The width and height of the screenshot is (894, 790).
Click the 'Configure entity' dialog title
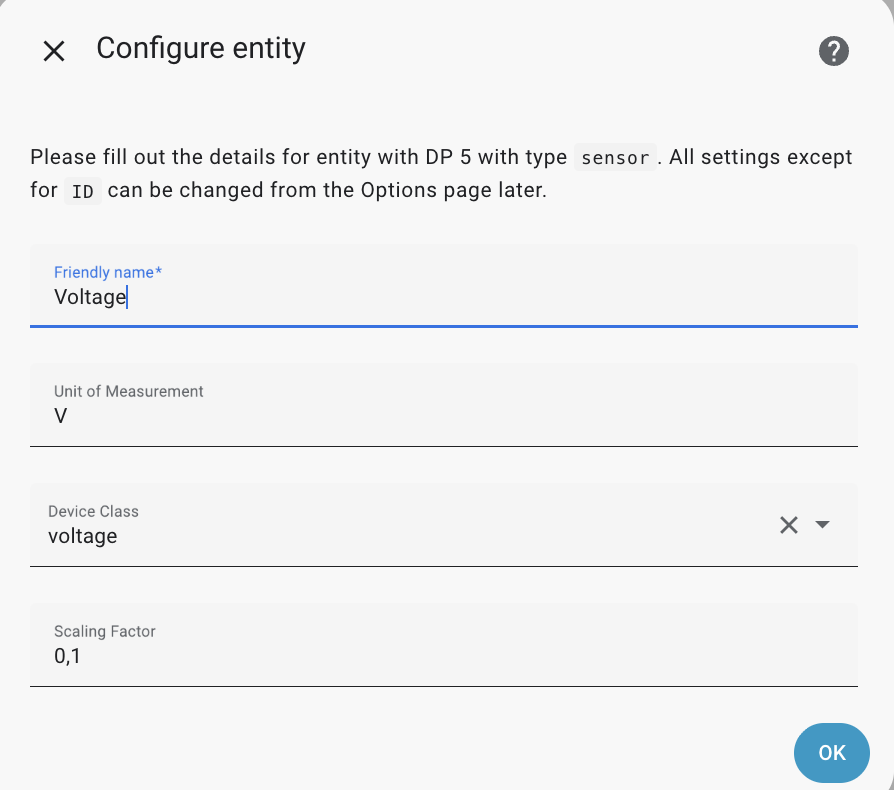coord(201,49)
